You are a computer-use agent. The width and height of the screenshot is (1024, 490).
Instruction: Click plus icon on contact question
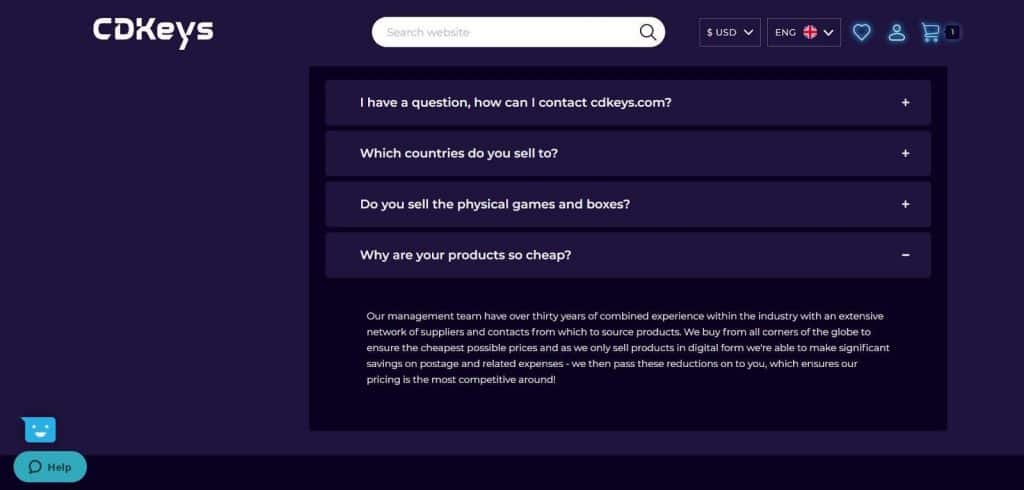[905, 102]
